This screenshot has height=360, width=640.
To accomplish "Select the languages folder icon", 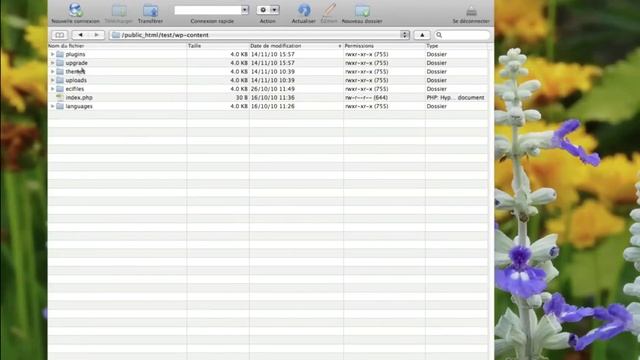I will pyautogui.click(x=60, y=106).
